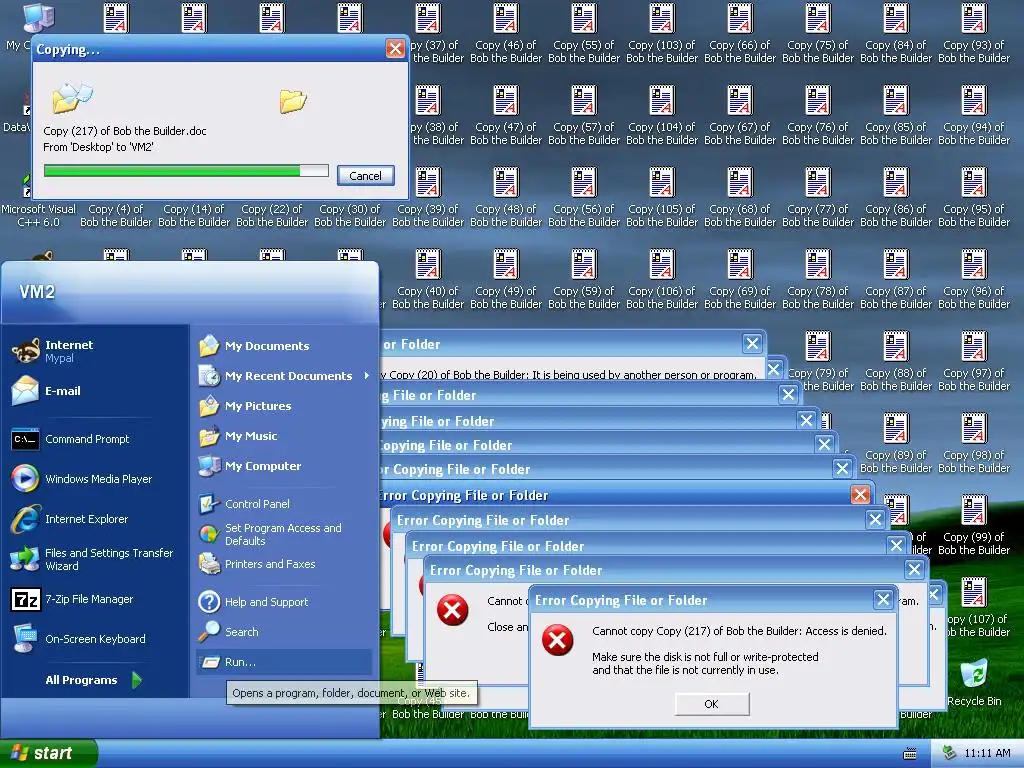Select Copy (68) of Bob the Builder file
1024x768 pixels.
coord(740,198)
